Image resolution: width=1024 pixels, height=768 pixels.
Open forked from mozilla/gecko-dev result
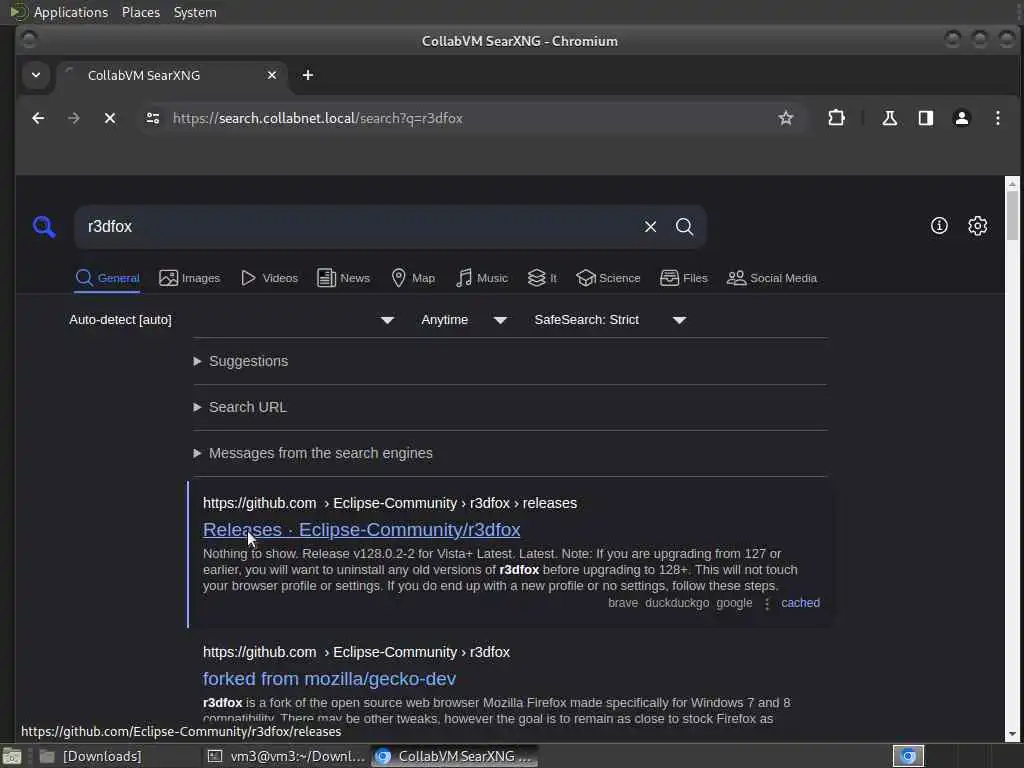pos(329,679)
